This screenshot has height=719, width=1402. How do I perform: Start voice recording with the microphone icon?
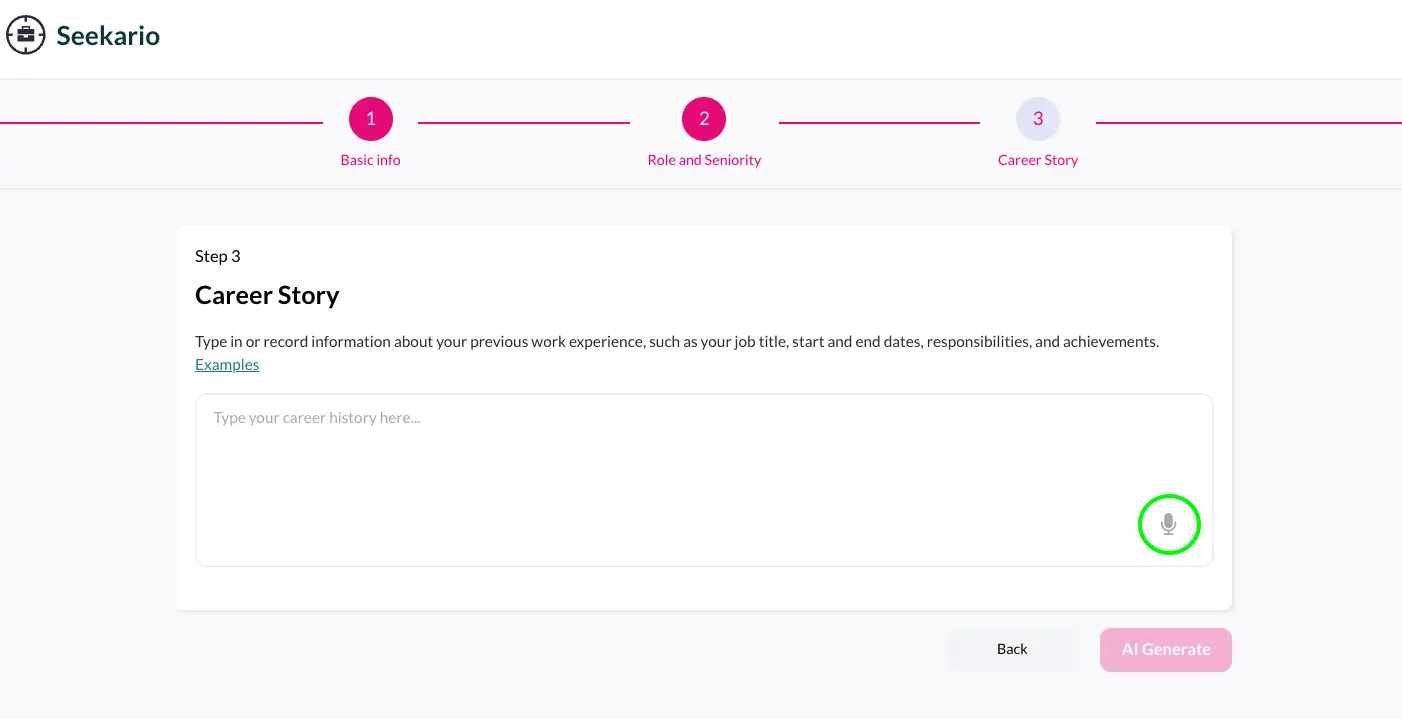(1169, 523)
